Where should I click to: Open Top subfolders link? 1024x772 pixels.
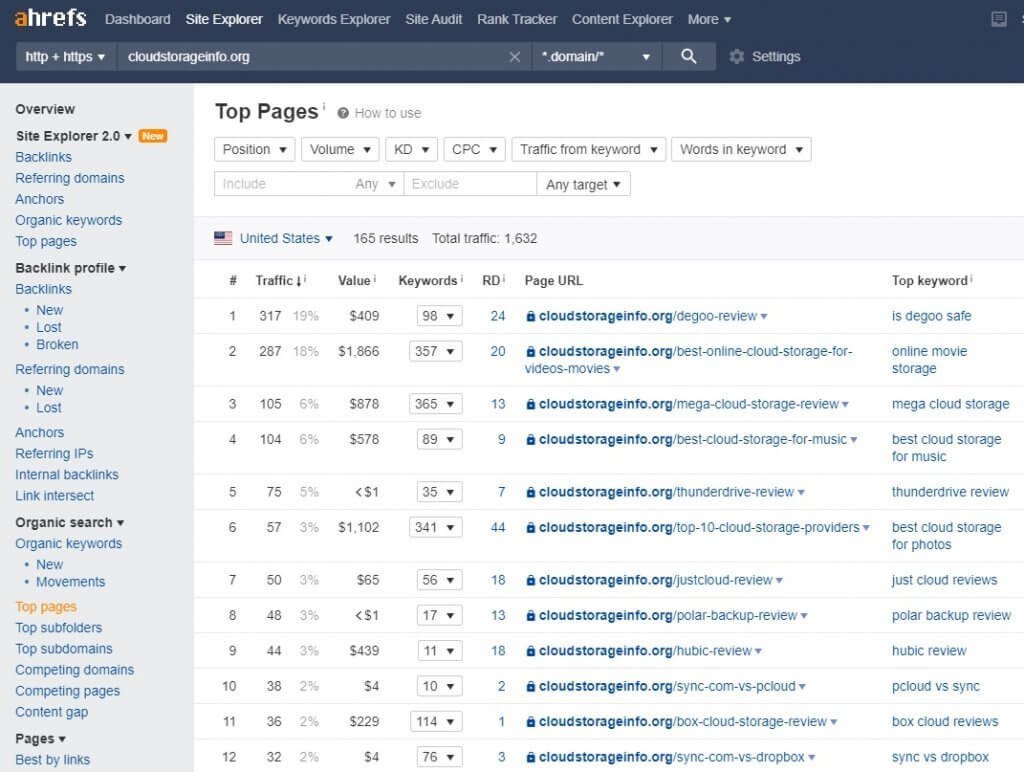click(x=59, y=628)
